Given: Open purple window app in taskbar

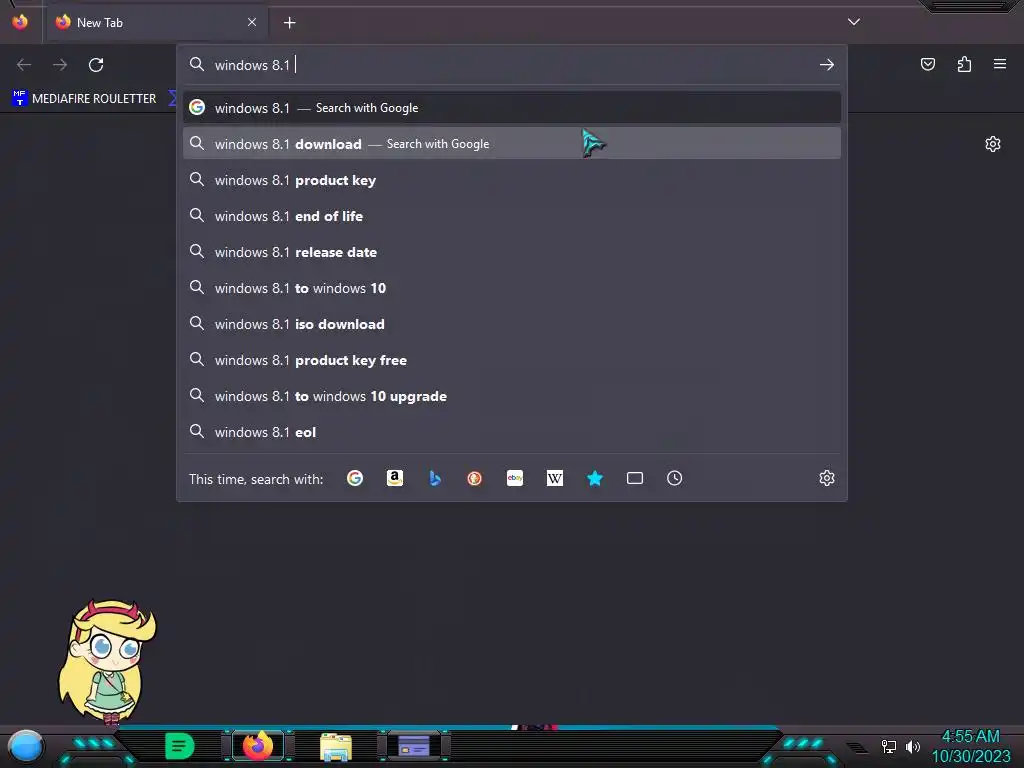Looking at the screenshot, I should pyautogui.click(x=414, y=746).
